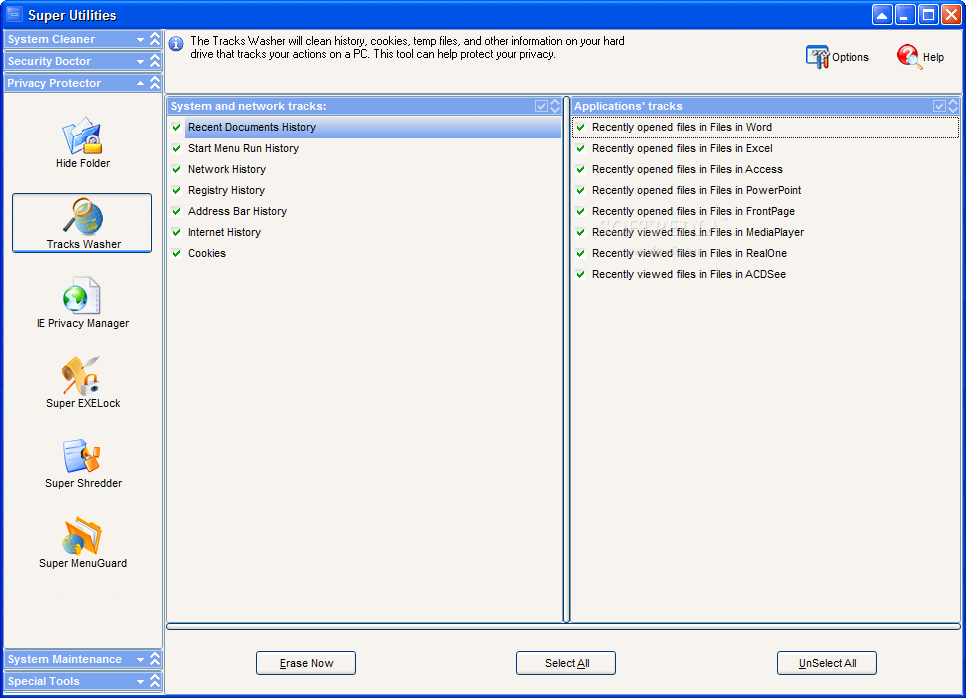966x698 pixels.
Task: Uncheck Recently opened files in FrontPage
Action: pyautogui.click(x=580, y=211)
